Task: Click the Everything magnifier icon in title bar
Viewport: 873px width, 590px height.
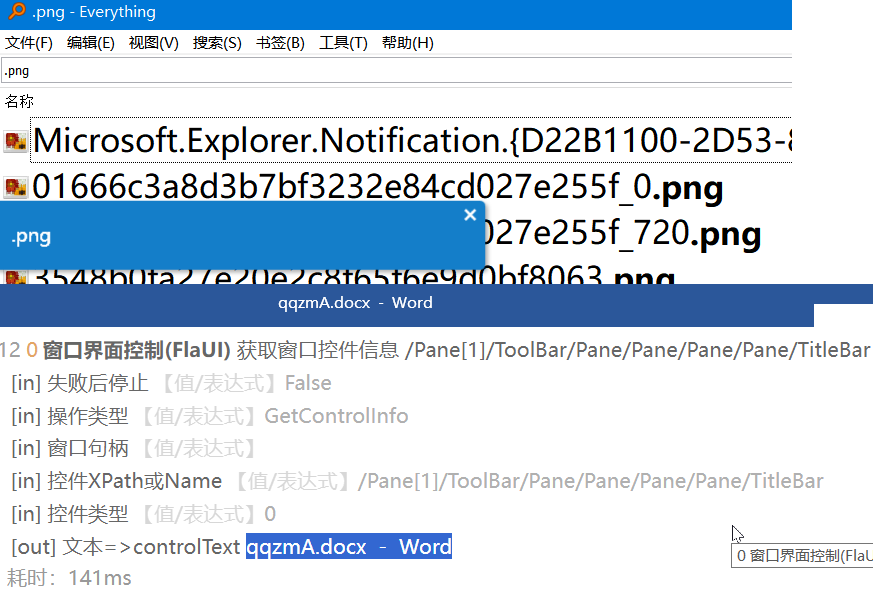Action: click(x=17, y=11)
